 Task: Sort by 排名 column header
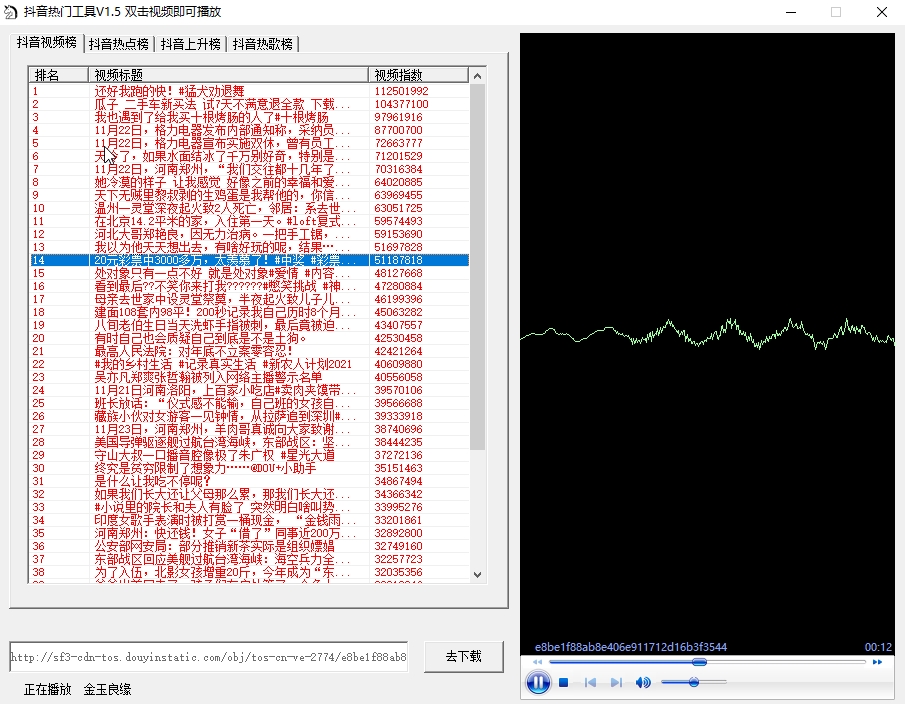58,75
